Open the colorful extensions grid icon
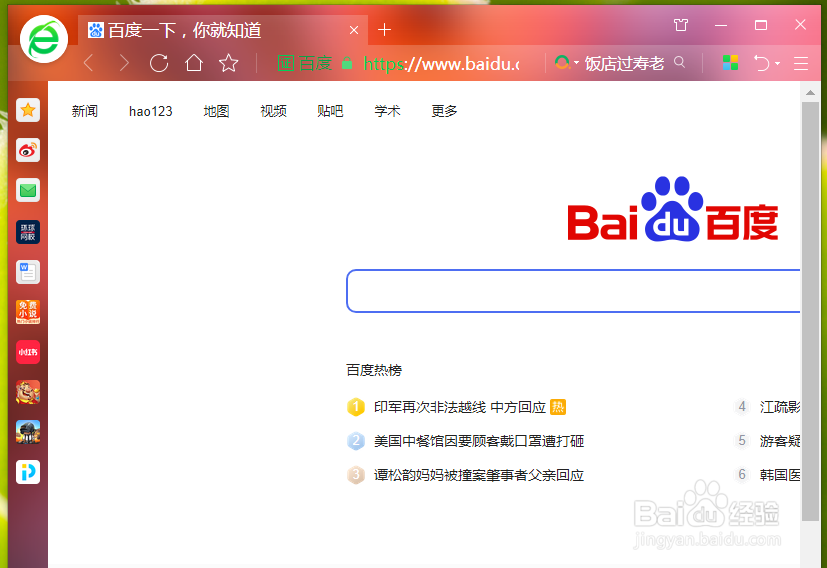The height and width of the screenshot is (568, 827). pyautogui.click(x=730, y=63)
